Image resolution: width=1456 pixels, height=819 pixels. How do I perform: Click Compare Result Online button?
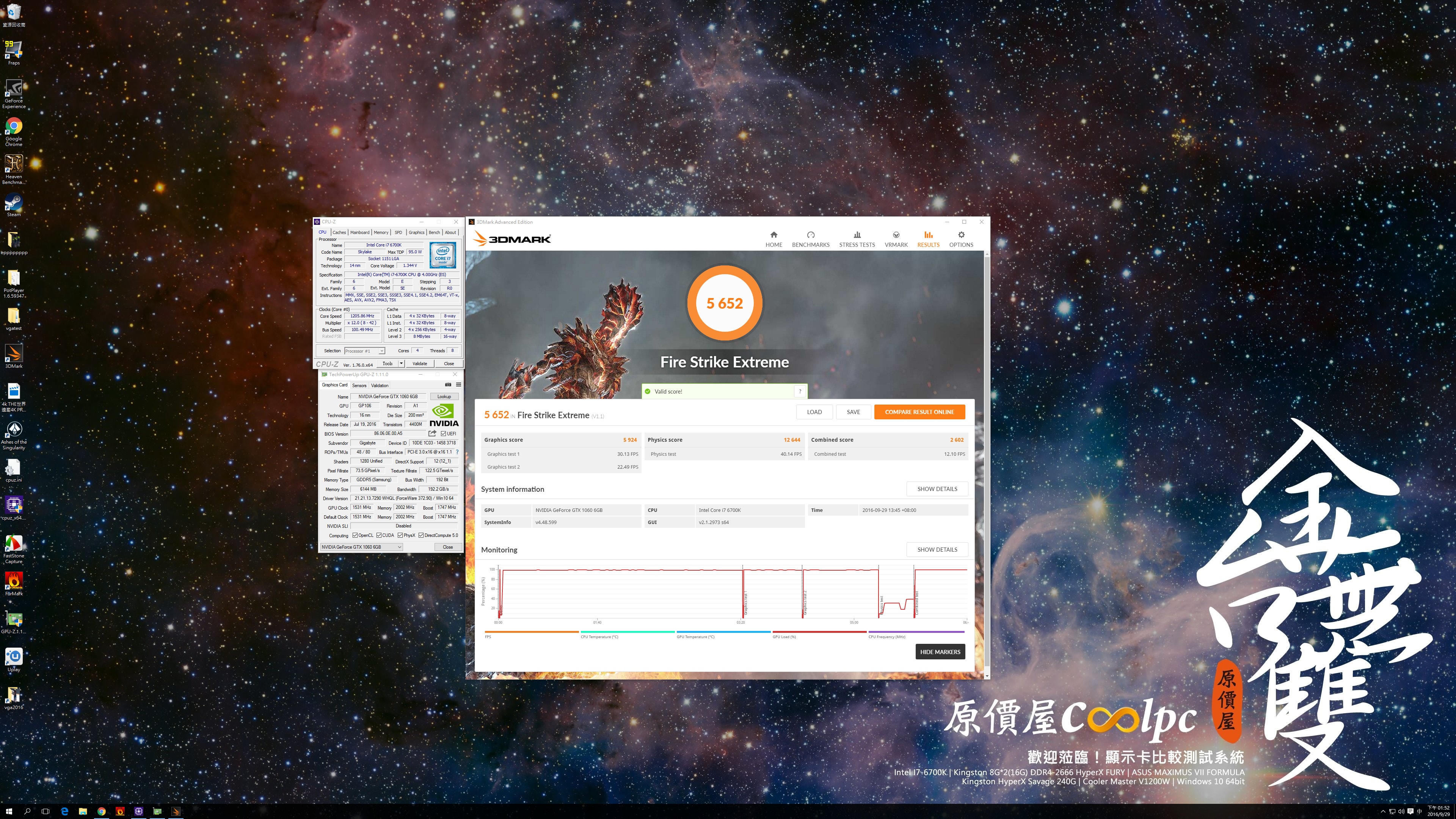(x=919, y=412)
